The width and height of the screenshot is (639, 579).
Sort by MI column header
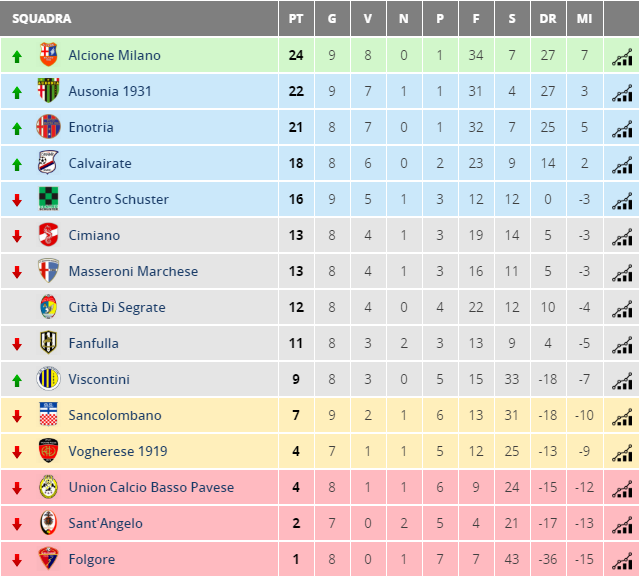click(584, 19)
